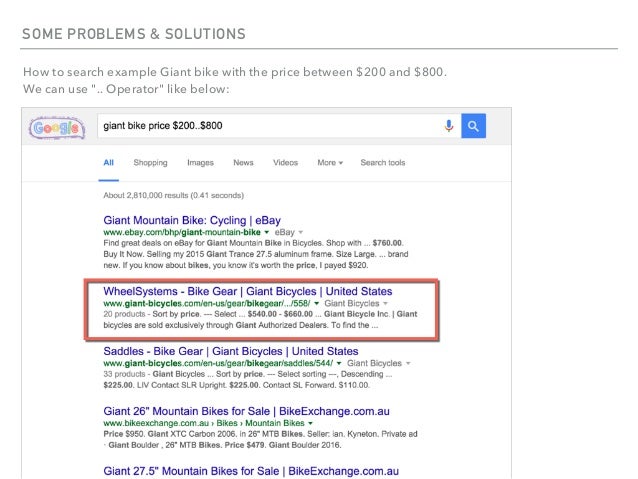Click the blue search magnifier button
The image size is (638, 479).
473,126
